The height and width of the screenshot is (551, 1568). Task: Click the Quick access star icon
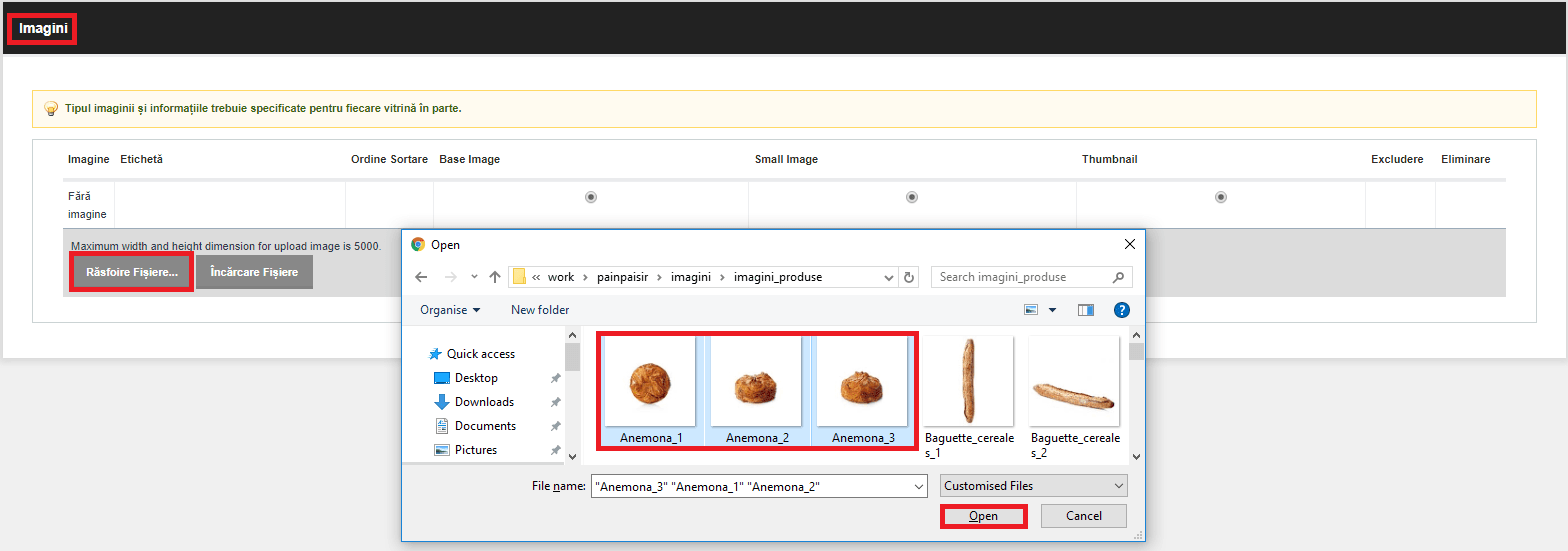[x=435, y=354]
